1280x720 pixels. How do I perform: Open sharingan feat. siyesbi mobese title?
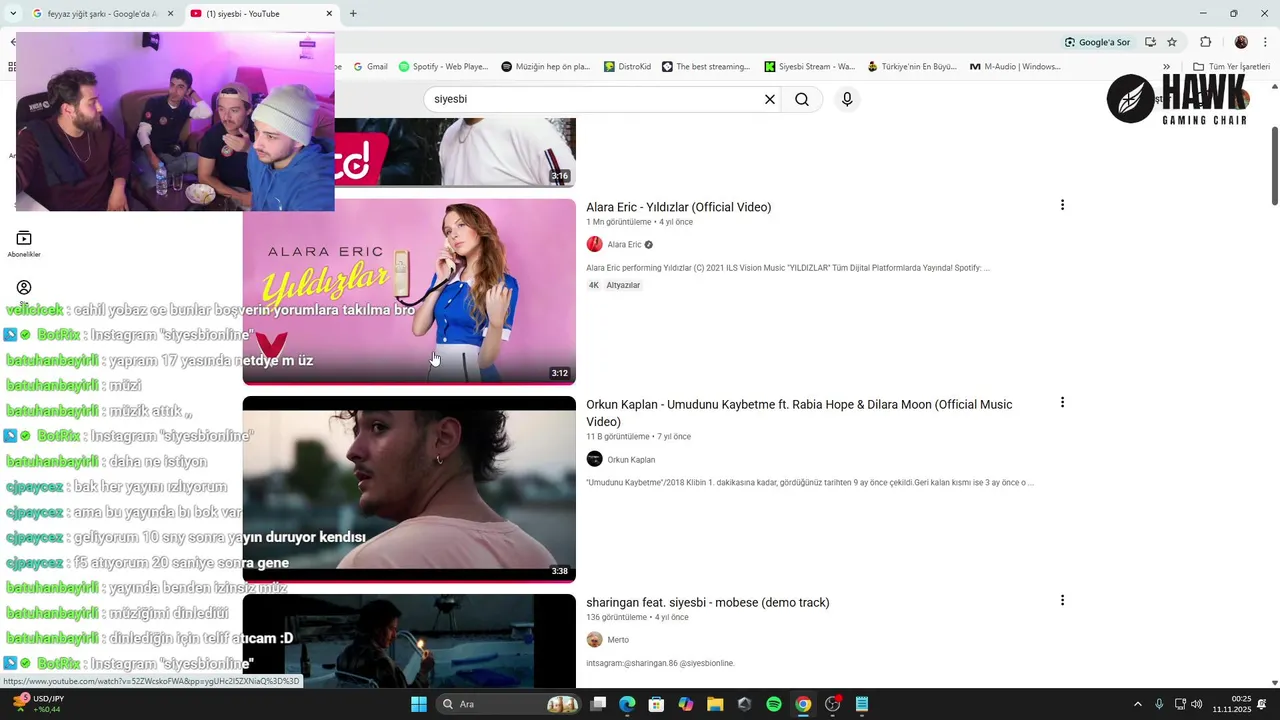pos(707,602)
